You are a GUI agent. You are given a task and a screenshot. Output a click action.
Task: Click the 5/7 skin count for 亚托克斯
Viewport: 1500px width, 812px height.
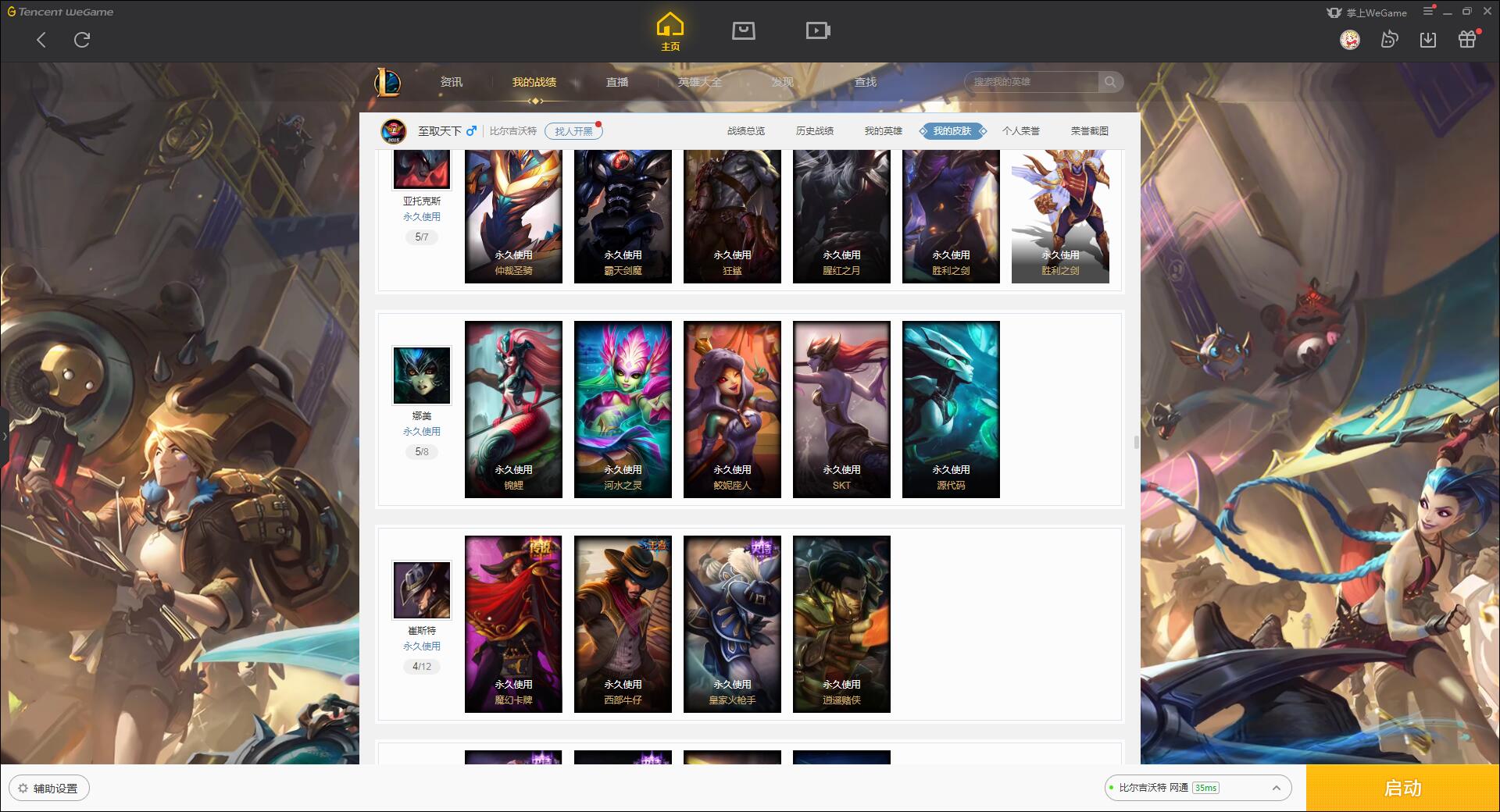tap(422, 237)
